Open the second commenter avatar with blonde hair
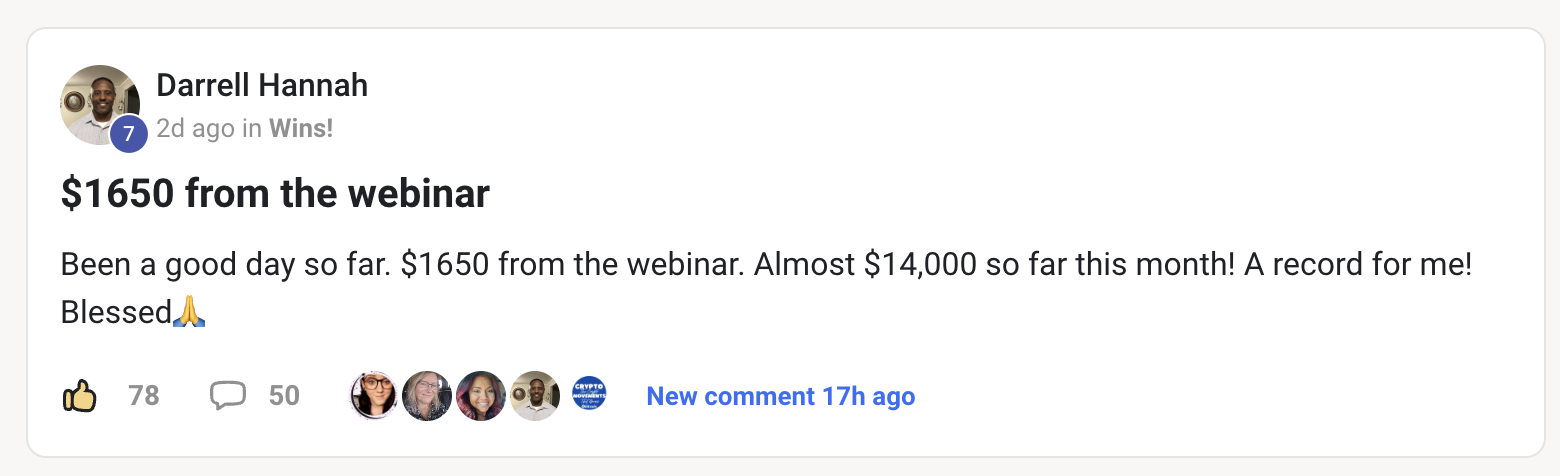The image size is (1560, 476). click(427, 396)
